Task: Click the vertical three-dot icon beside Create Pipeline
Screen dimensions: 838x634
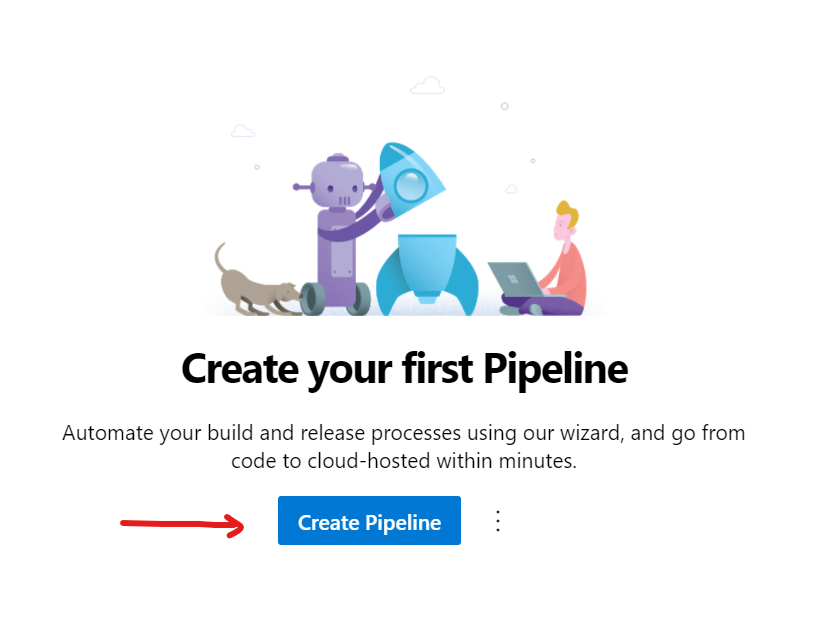Action: pos(497,520)
